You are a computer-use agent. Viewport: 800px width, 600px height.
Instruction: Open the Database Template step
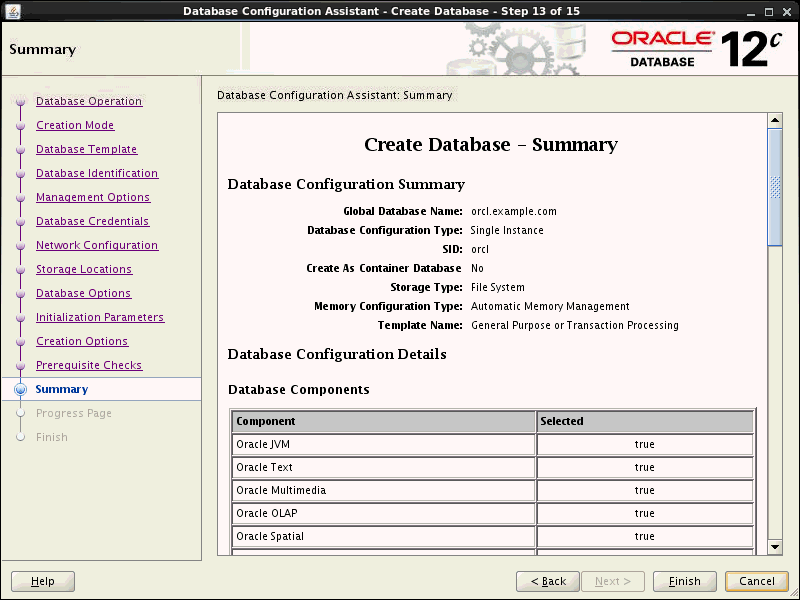[86, 149]
